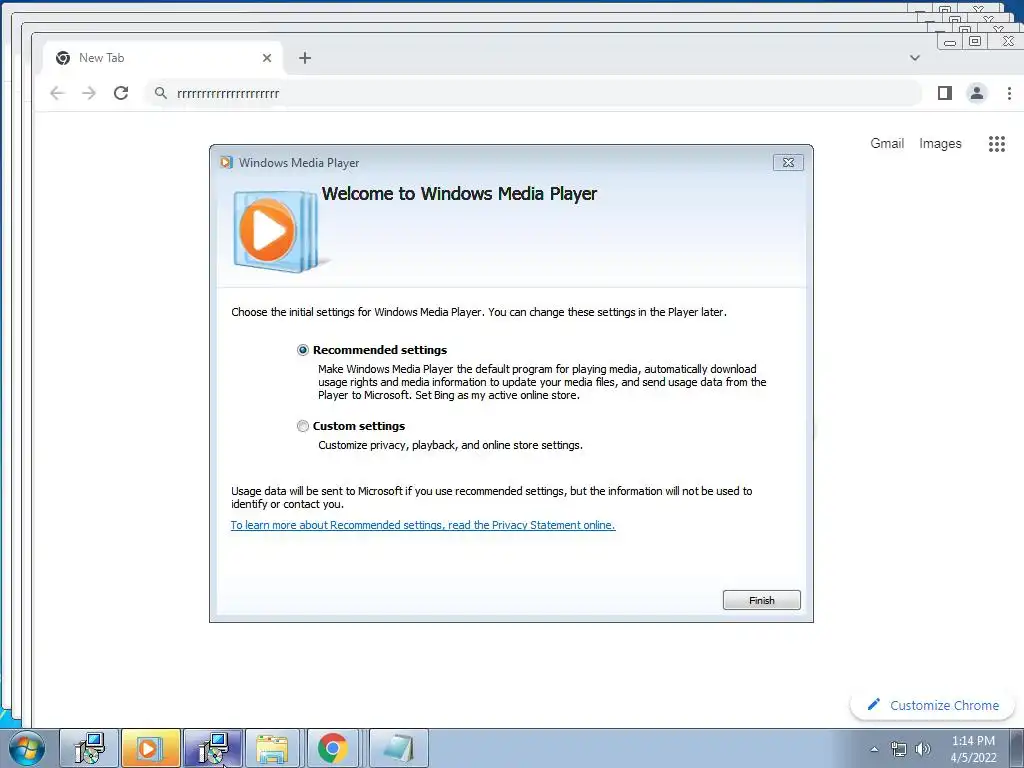Click the Finish button
This screenshot has height=768, width=1024.
(761, 600)
